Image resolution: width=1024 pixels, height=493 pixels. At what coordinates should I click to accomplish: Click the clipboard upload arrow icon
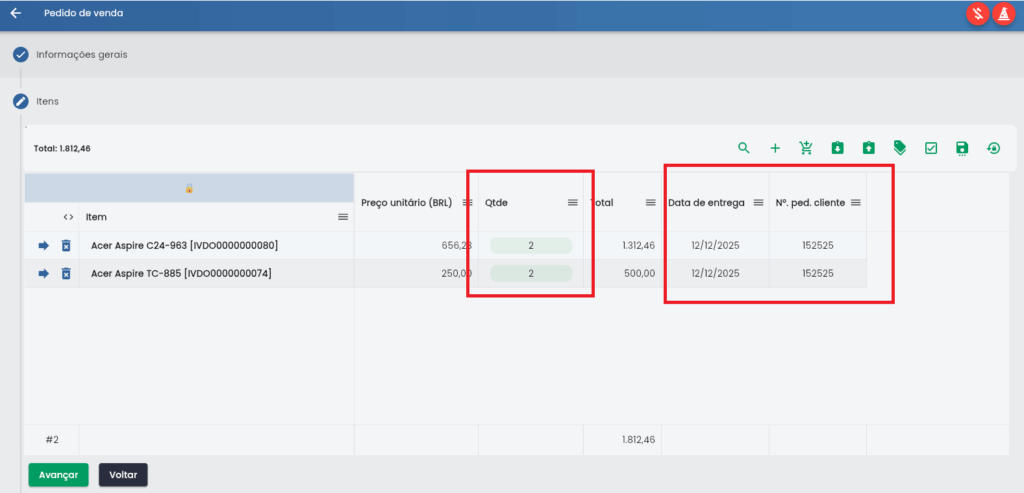869,148
